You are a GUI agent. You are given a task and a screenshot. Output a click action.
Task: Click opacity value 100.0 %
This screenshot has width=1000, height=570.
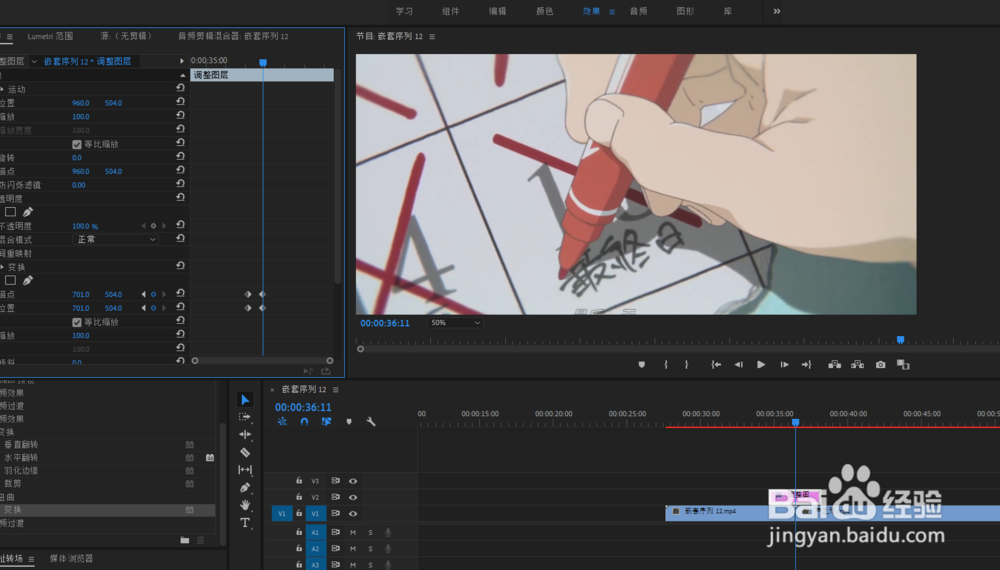(x=85, y=226)
